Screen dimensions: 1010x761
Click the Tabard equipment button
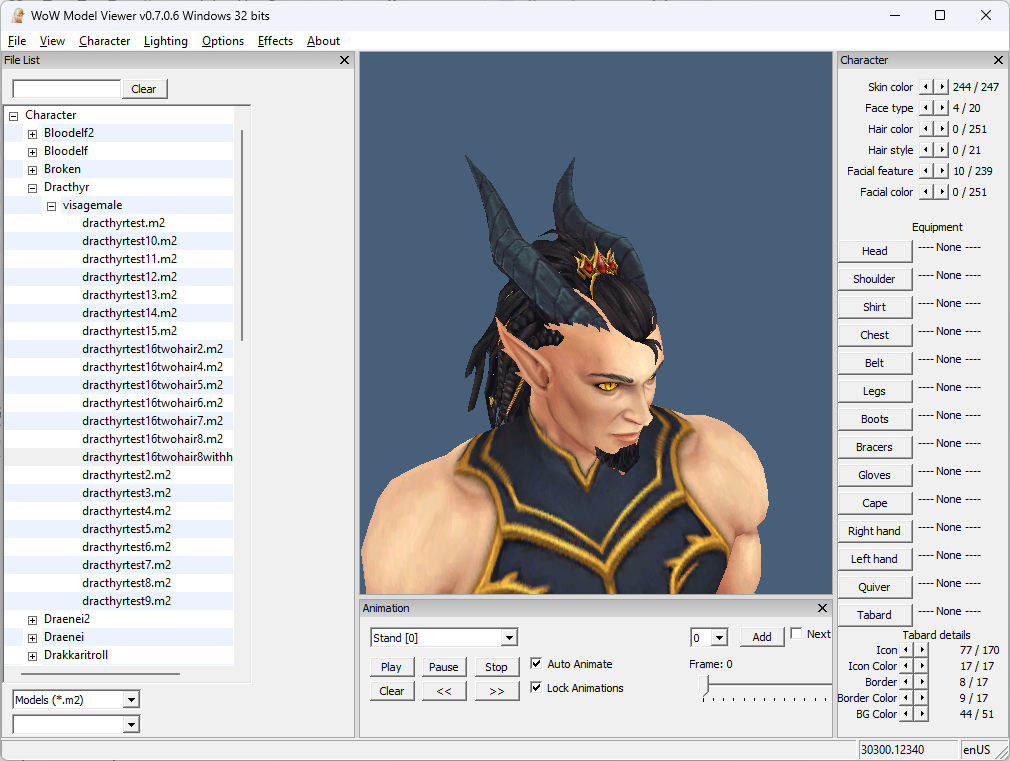tap(875, 615)
